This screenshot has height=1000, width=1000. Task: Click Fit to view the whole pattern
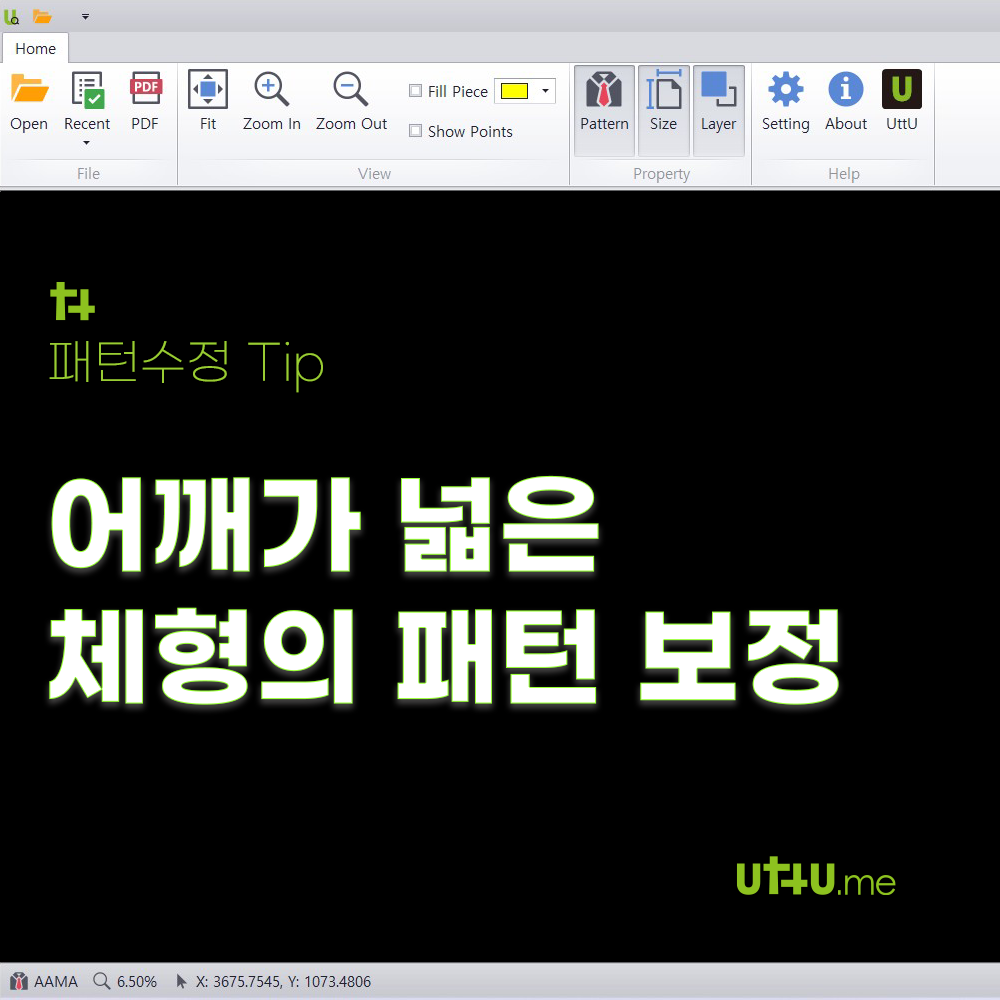click(207, 100)
